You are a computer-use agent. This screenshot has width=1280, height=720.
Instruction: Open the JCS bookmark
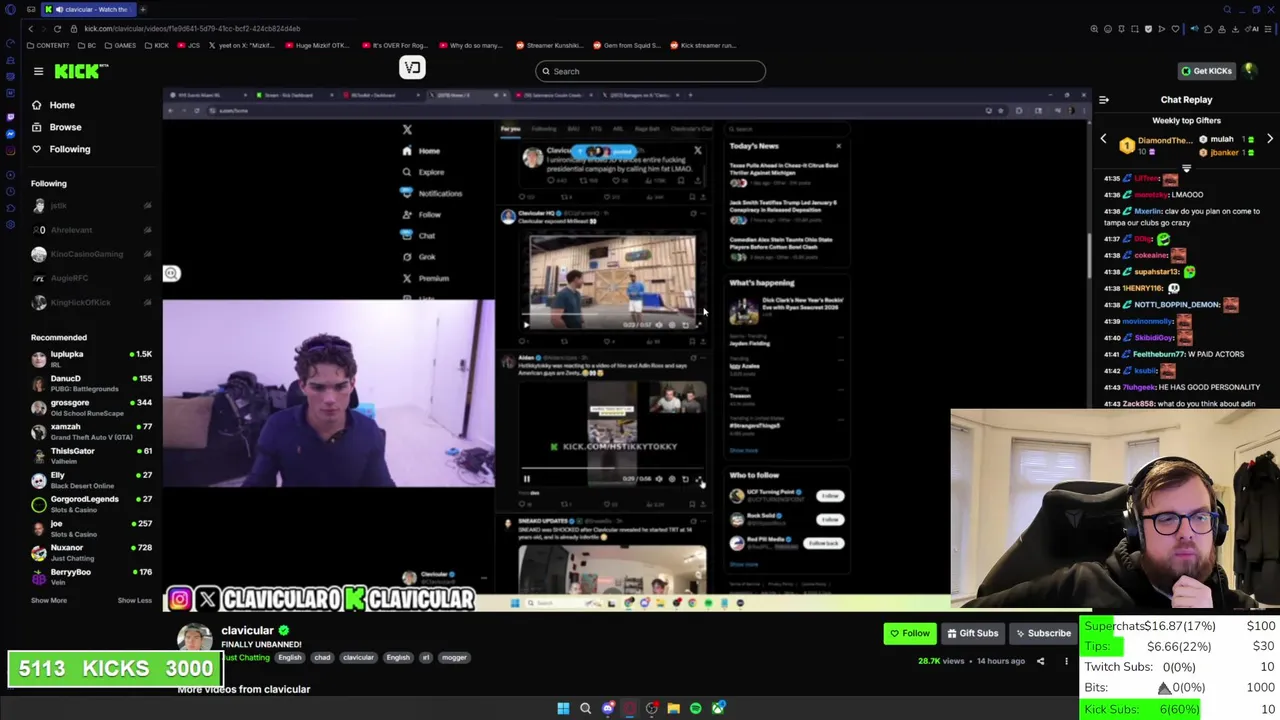[189, 45]
